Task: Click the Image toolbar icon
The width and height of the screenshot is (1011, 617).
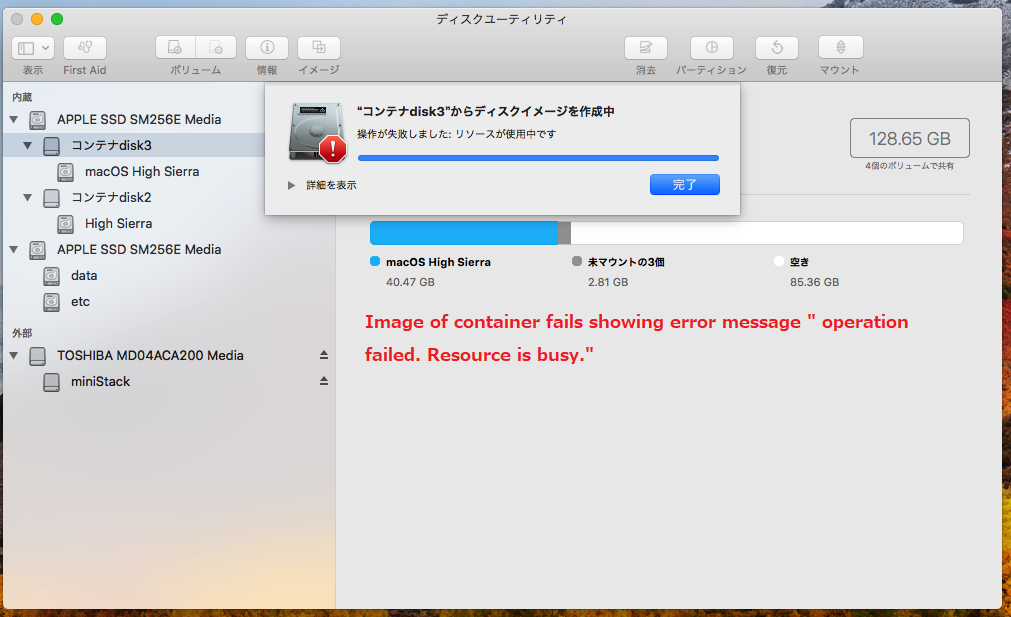Action: [x=319, y=48]
